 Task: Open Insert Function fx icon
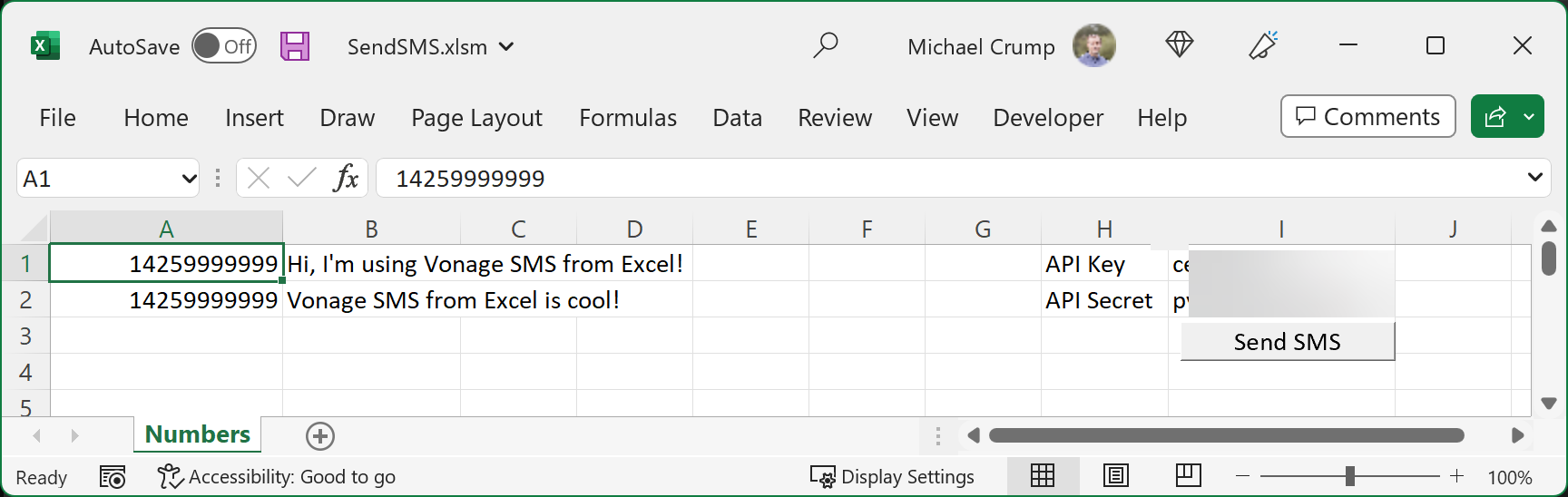[x=346, y=178]
